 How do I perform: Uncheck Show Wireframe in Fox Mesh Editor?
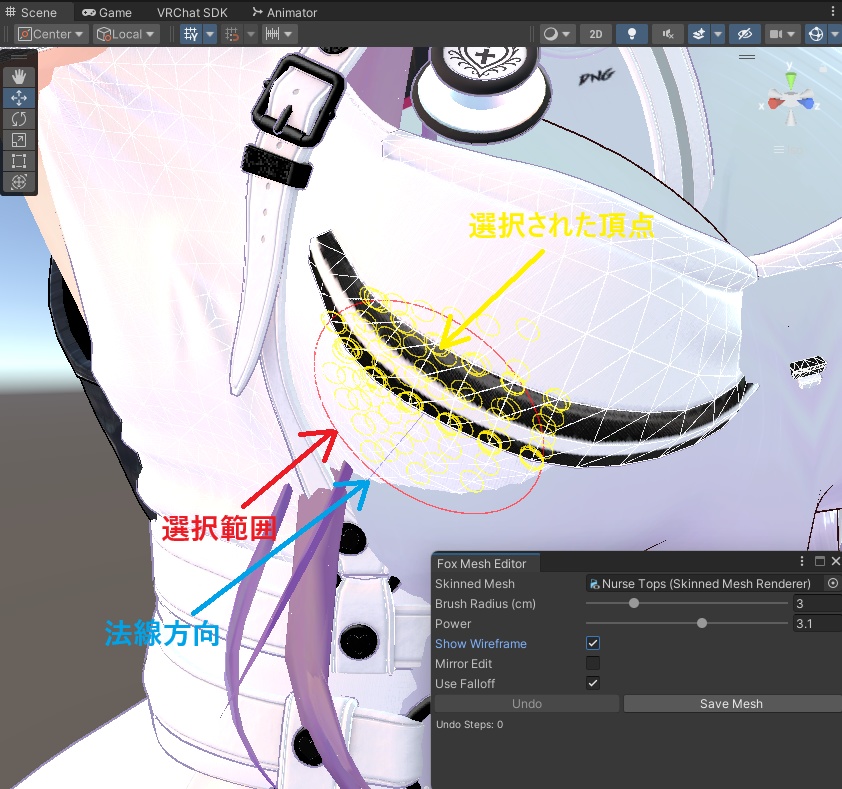[x=593, y=643]
